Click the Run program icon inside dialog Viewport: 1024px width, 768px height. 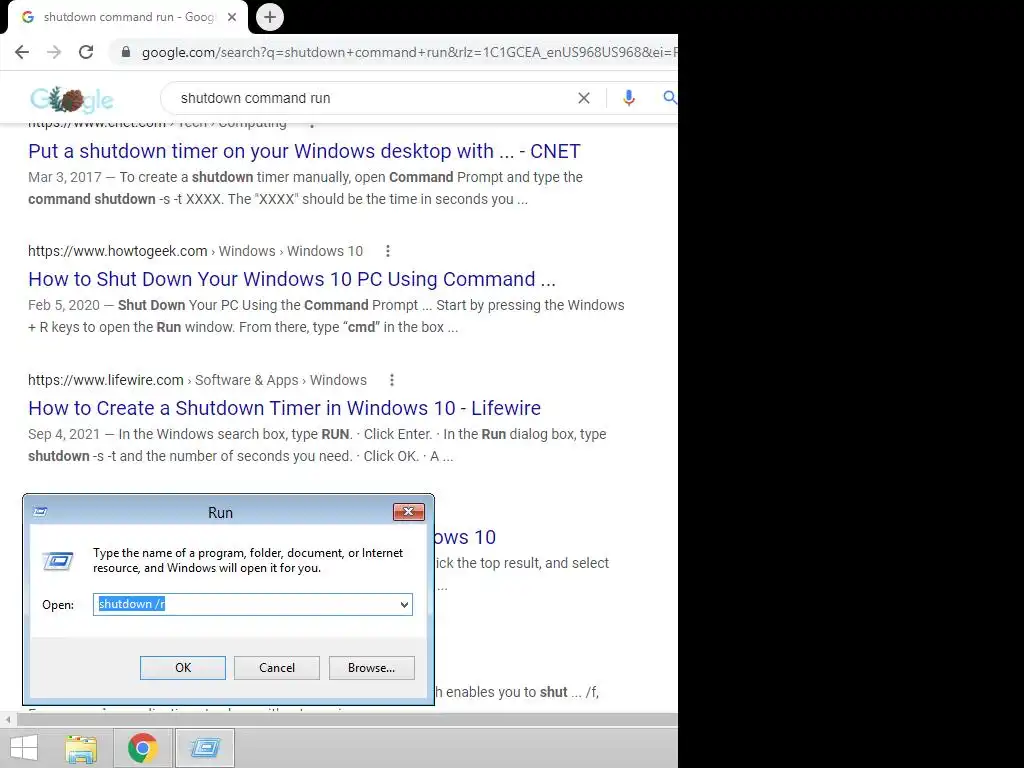(58, 561)
